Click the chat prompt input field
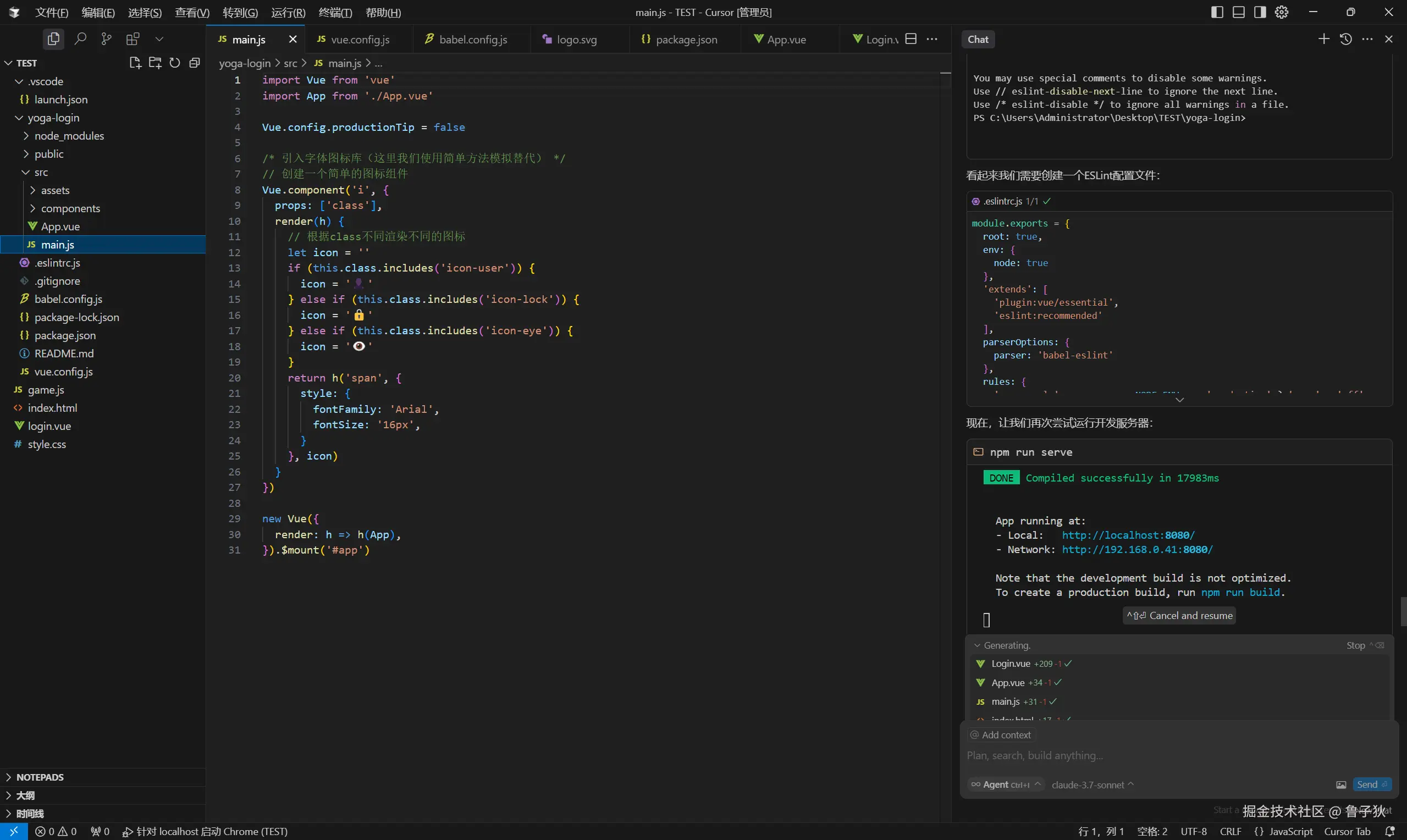The height and width of the screenshot is (840, 1407). (1177, 756)
